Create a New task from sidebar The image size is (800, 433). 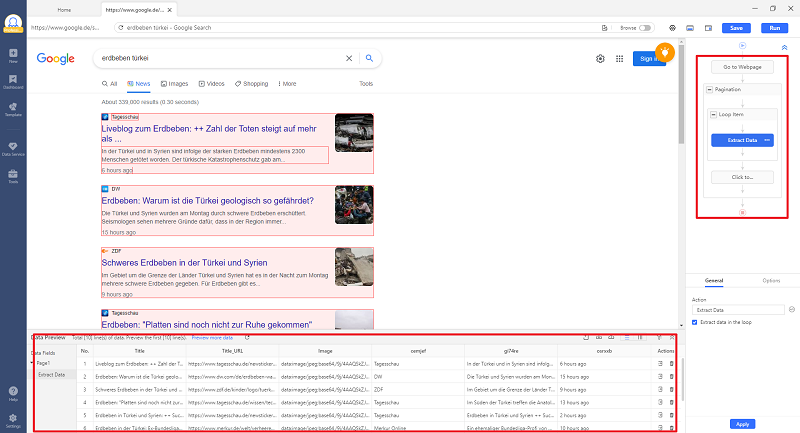[x=13, y=56]
